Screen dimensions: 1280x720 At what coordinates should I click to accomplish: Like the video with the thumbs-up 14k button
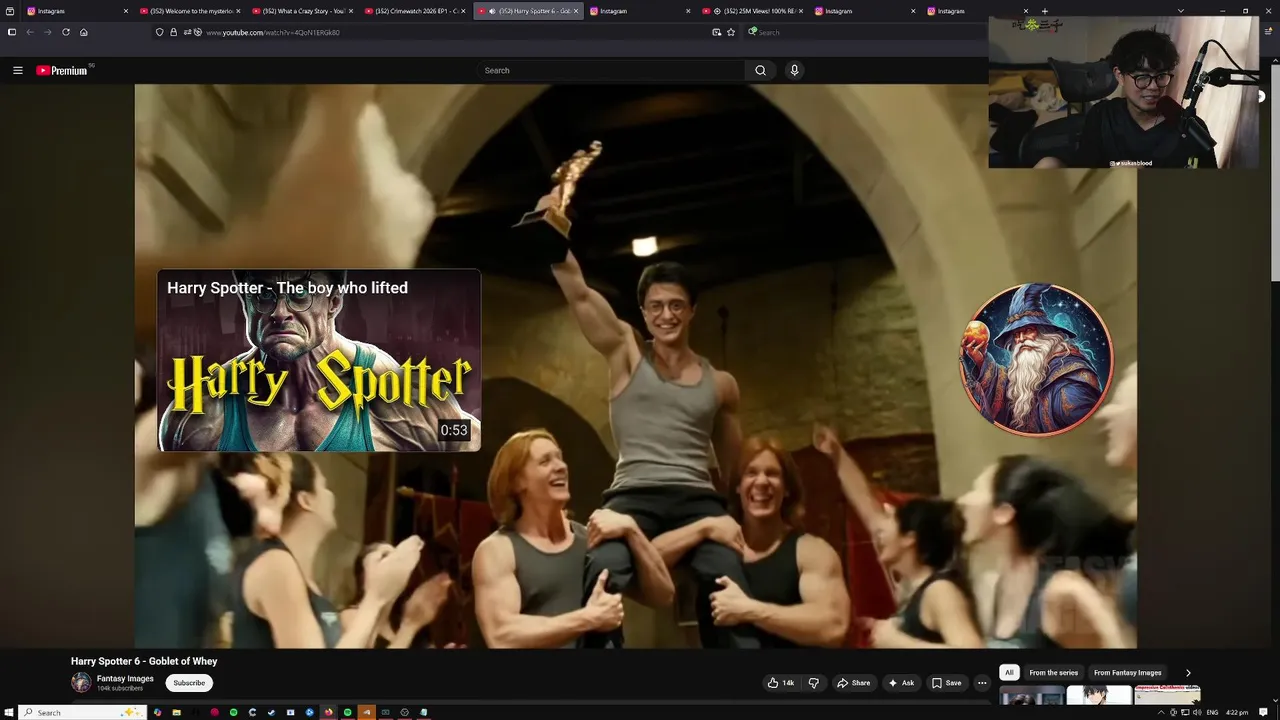click(x=781, y=683)
